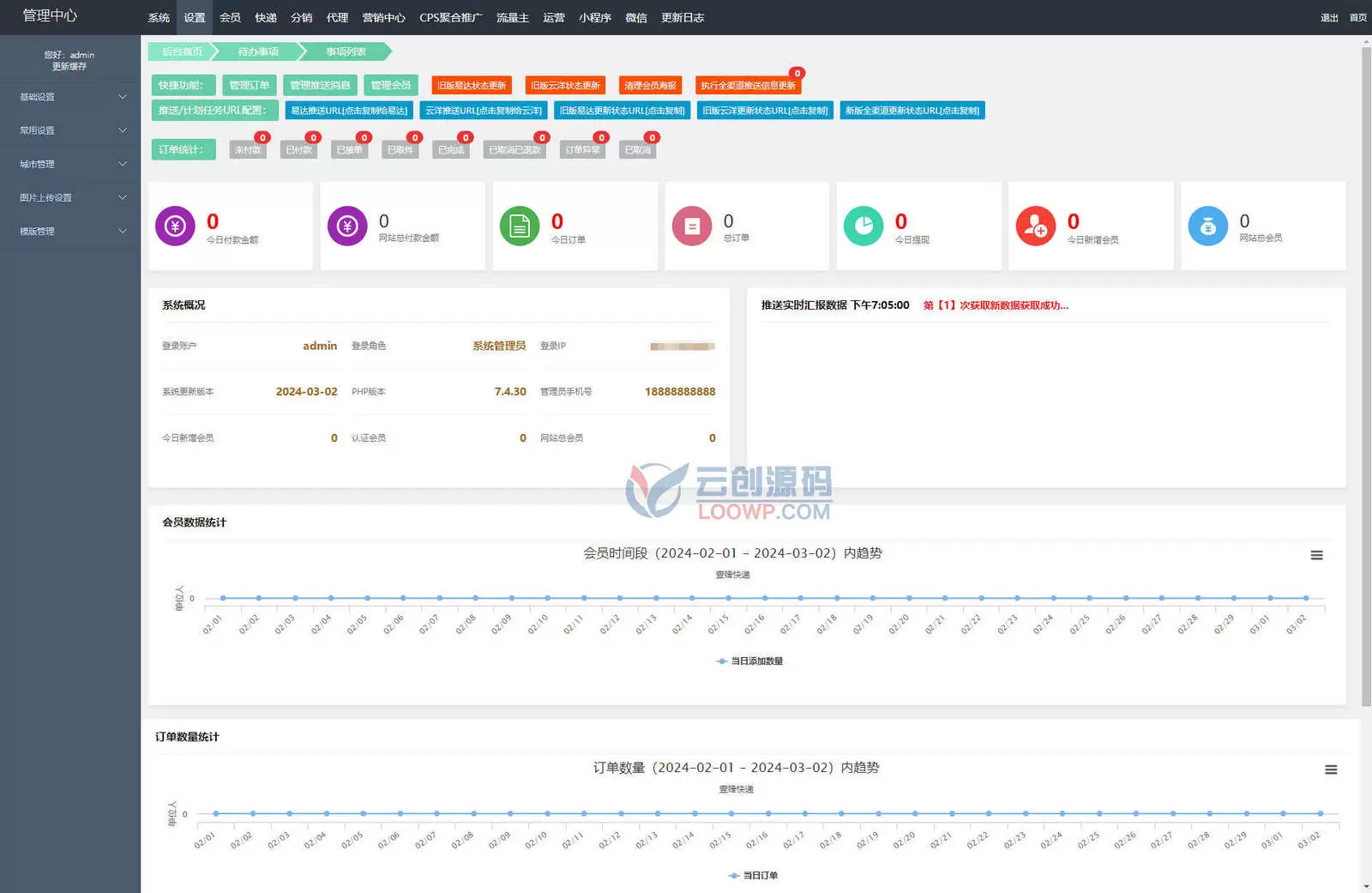The width and height of the screenshot is (1372, 893).
Task: Open the 代理 top menu
Action: (x=338, y=17)
